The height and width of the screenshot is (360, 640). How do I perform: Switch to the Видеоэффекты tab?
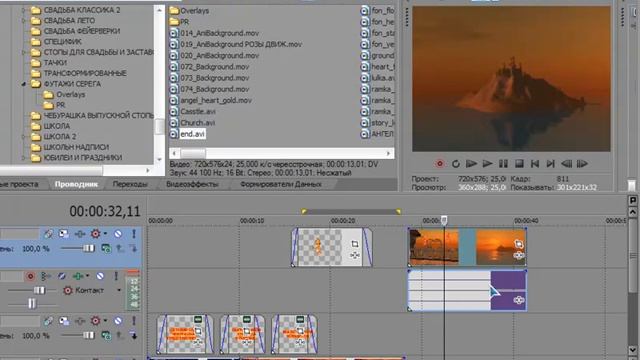click(x=192, y=184)
